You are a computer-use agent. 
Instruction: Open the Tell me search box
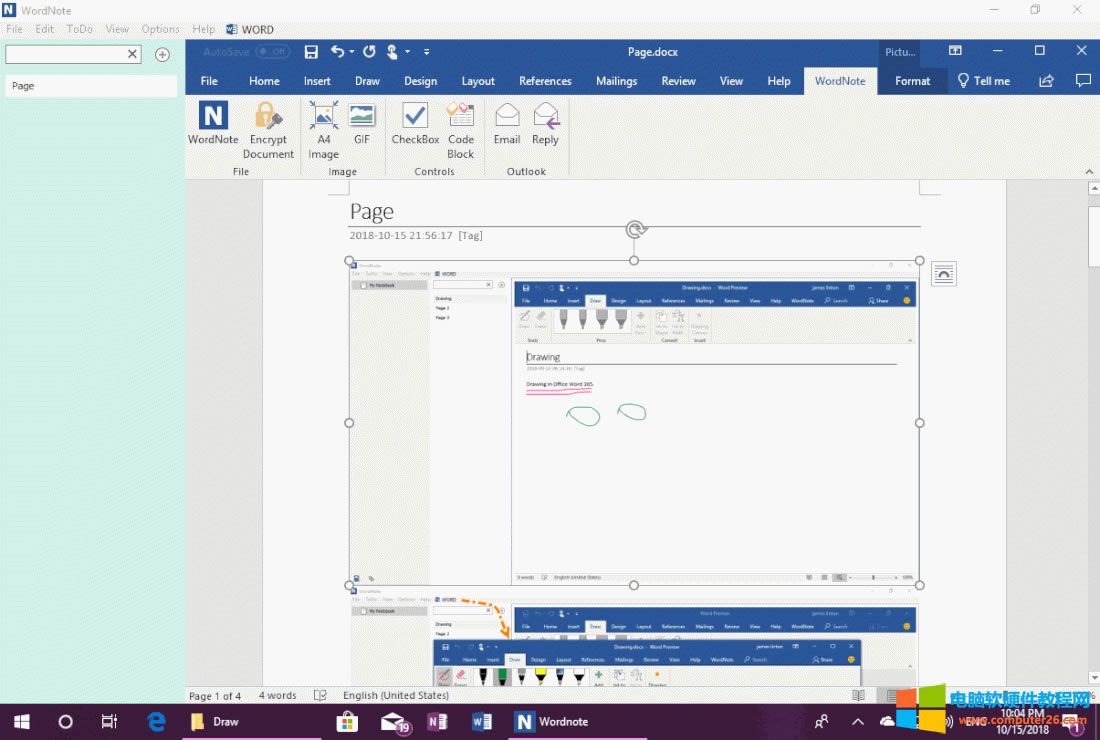tap(983, 81)
